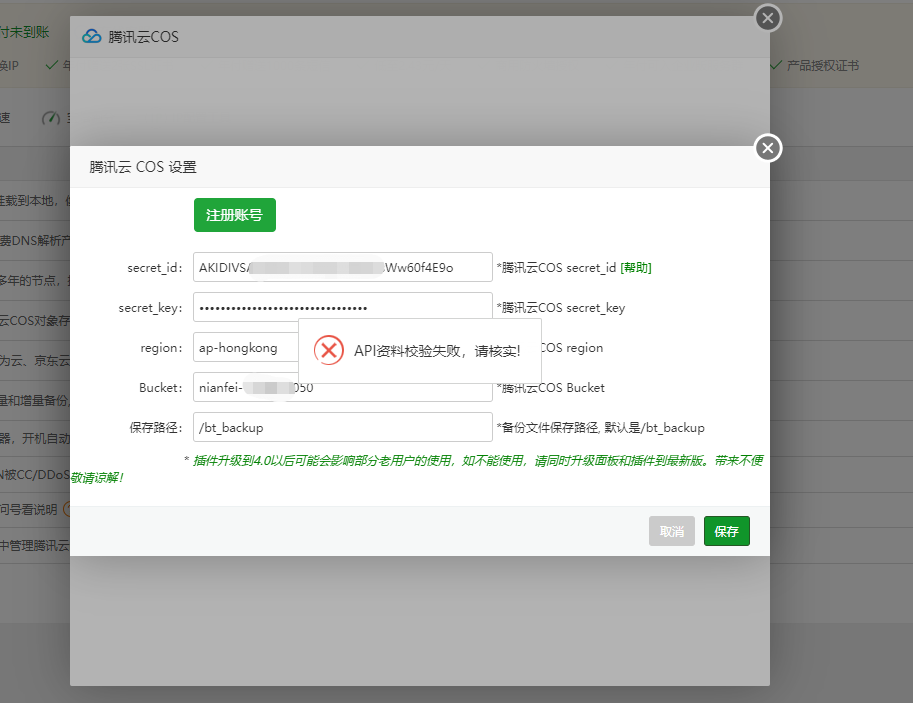Click the error message API资料校验失败，请核实!
Viewport: 913px width, 703px height.
tap(437, 351)
